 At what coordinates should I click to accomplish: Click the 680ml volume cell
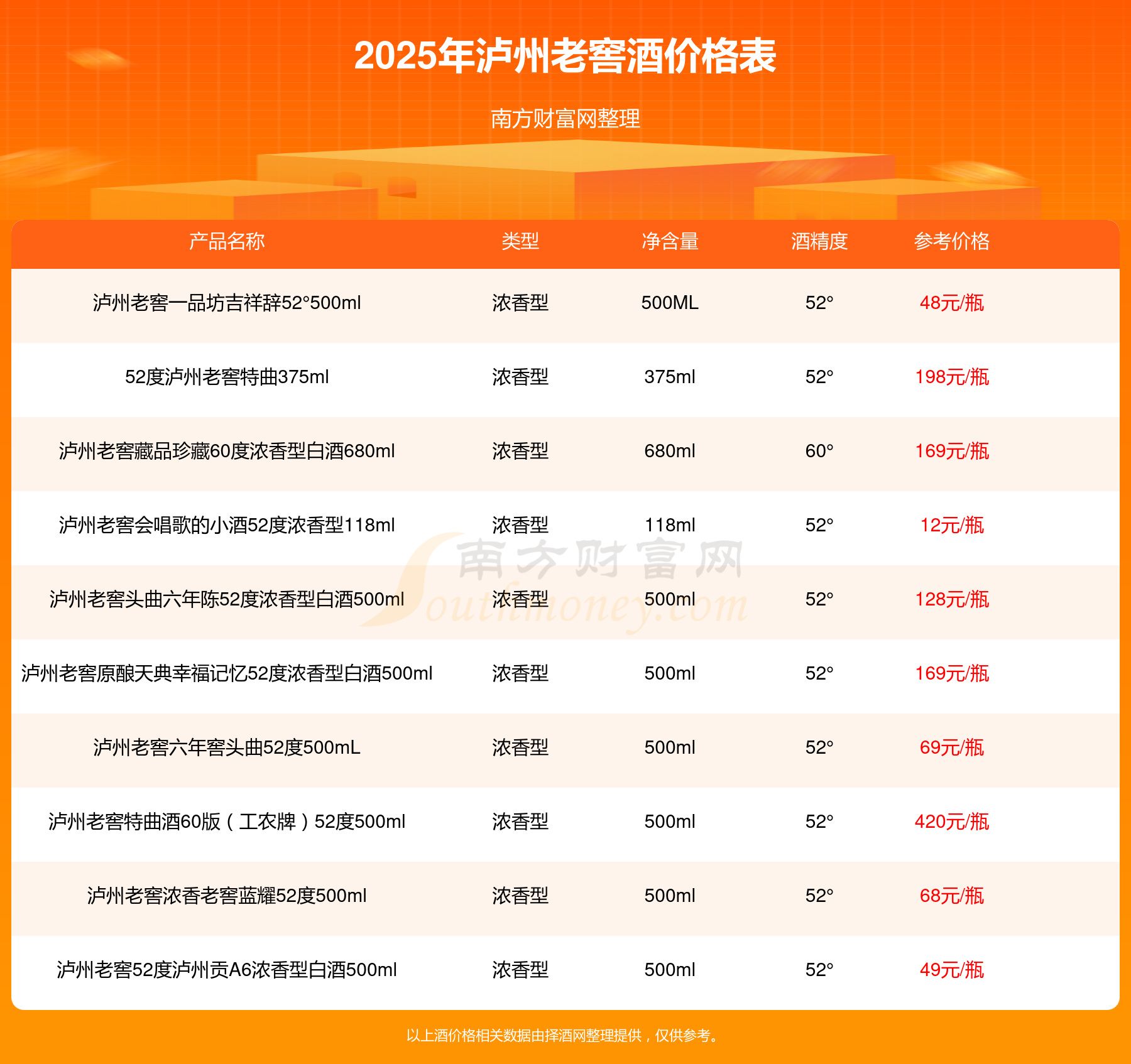click(670, 451)
